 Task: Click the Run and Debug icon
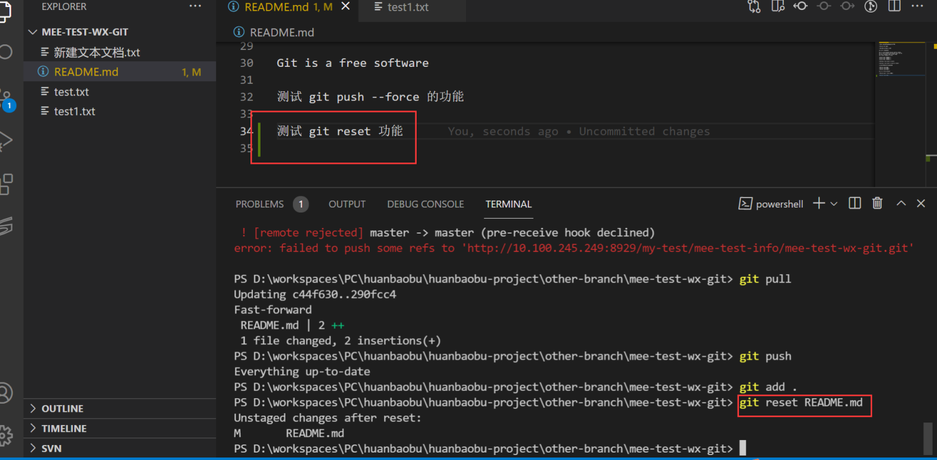[x=6, y=141]
